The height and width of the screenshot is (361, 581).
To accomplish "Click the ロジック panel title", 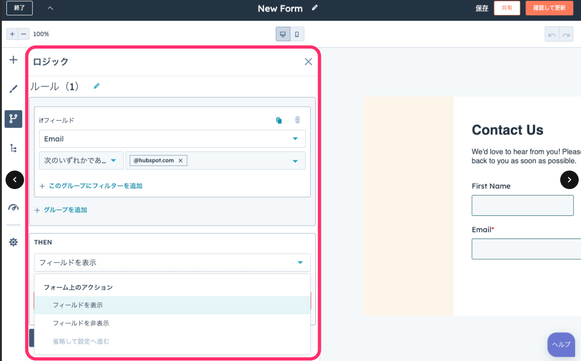I will pyautogui.click(x=51, y=62).
